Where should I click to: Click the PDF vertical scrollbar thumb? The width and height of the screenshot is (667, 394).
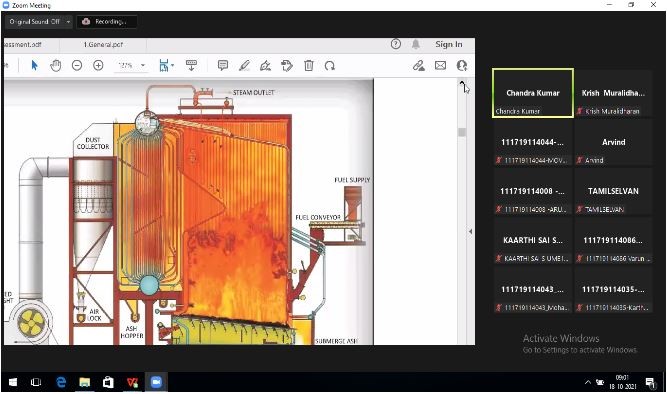click(462, 132)
